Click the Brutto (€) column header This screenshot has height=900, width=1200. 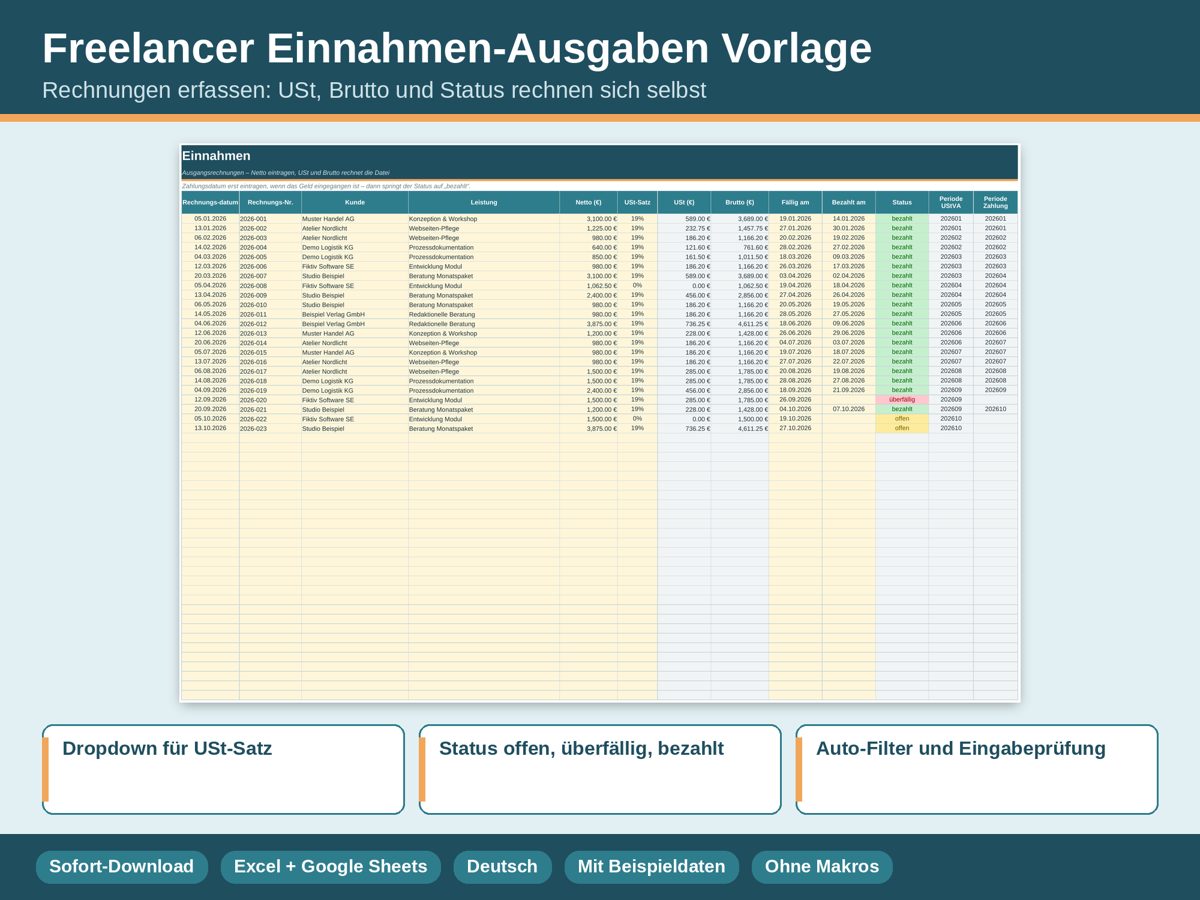(x=740, y=202)
